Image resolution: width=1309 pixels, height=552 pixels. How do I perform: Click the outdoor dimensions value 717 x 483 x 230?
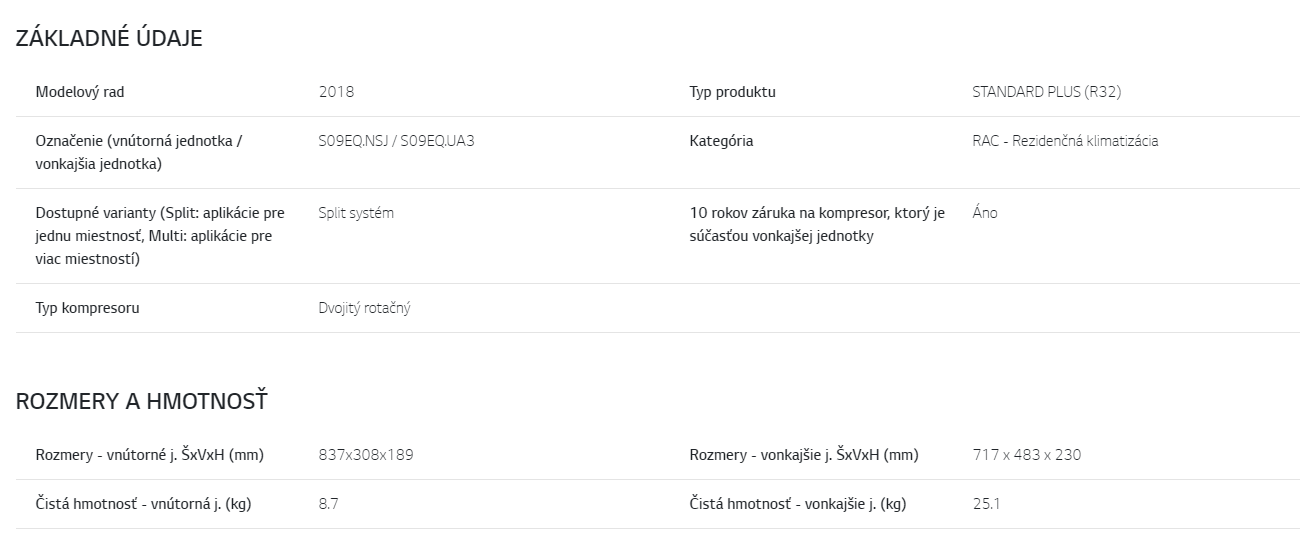(1027, 455)
